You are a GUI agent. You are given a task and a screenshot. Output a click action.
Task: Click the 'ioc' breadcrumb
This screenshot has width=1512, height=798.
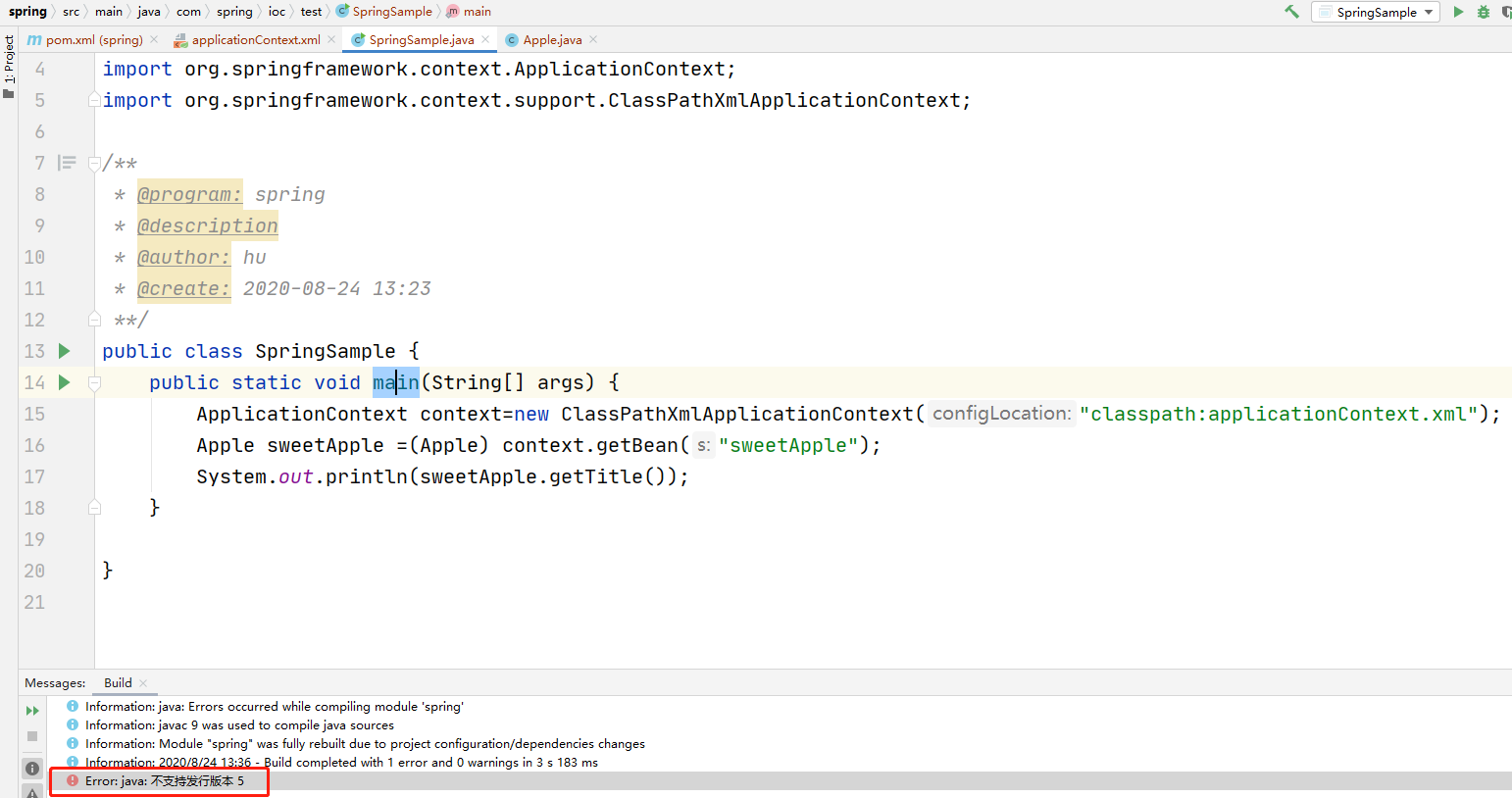point(277,12)
